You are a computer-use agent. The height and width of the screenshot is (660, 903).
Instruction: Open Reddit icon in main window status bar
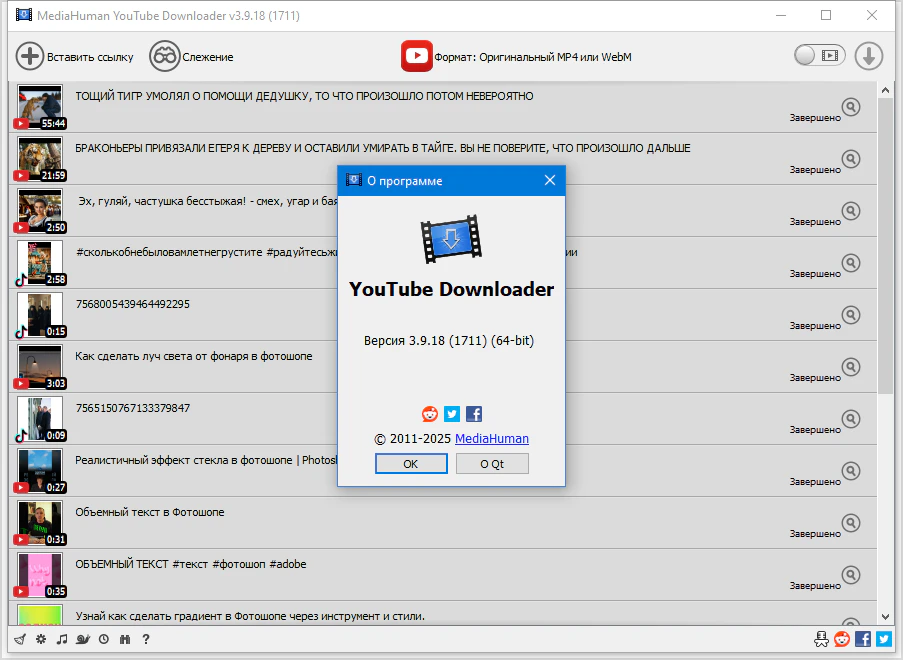pyautogui.click(x=842, y=639)
